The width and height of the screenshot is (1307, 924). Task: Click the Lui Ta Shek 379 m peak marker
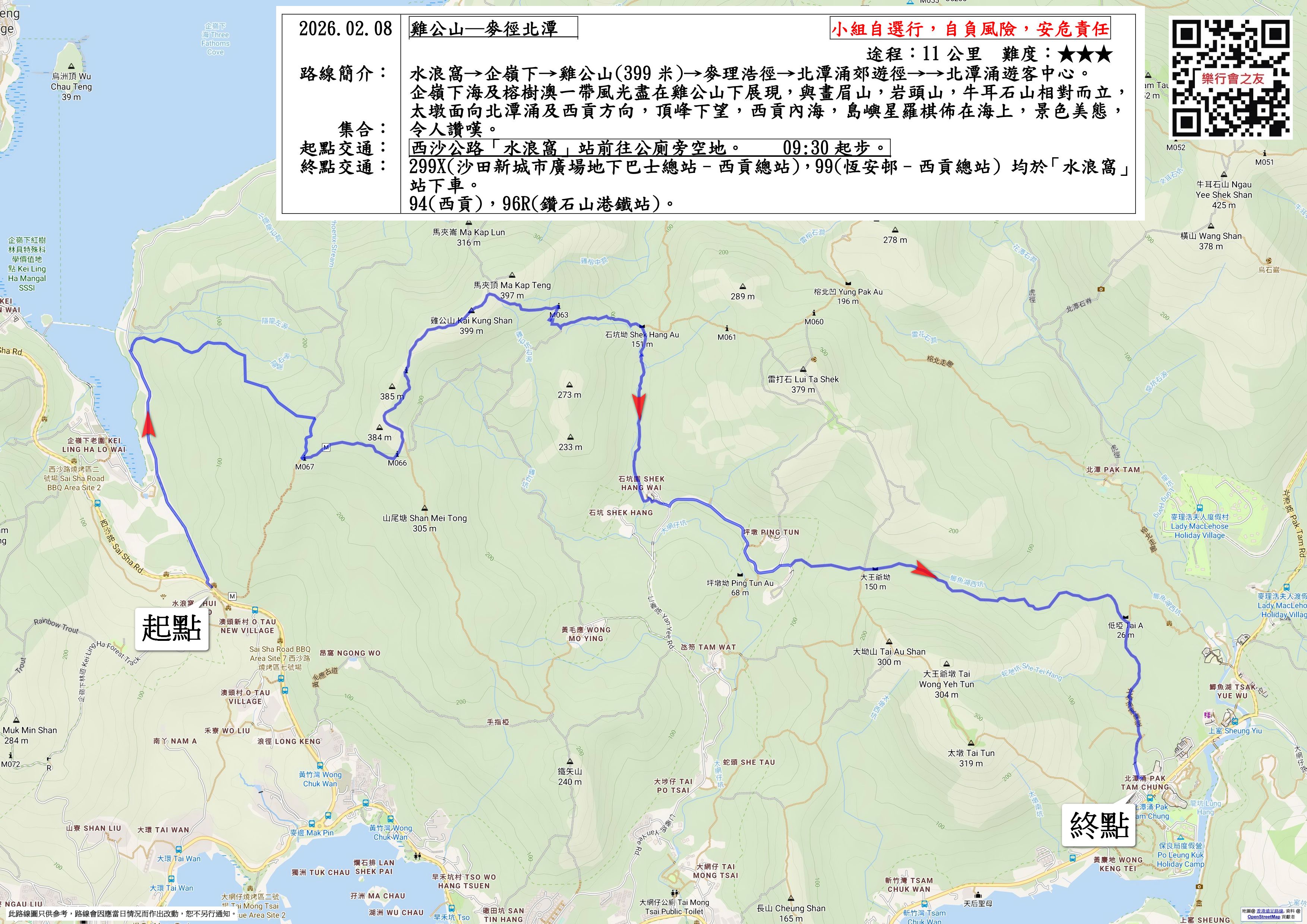coord(803,369)
